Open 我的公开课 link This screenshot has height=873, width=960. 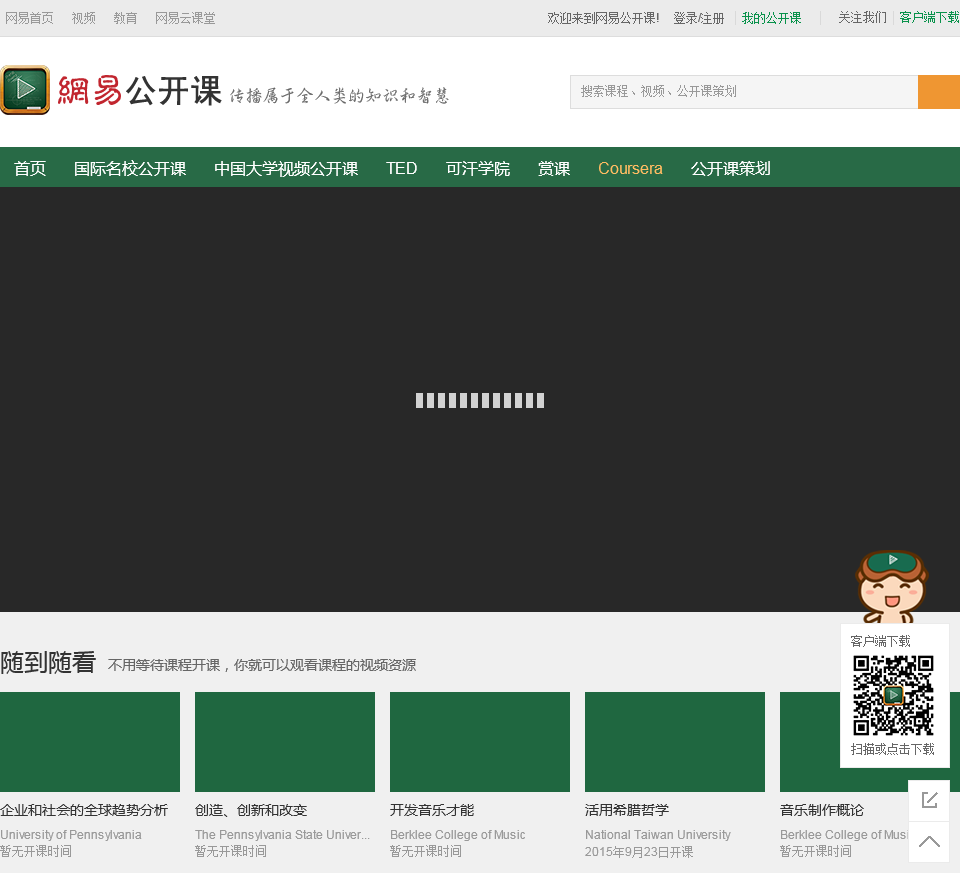click(x=771, y=18)
